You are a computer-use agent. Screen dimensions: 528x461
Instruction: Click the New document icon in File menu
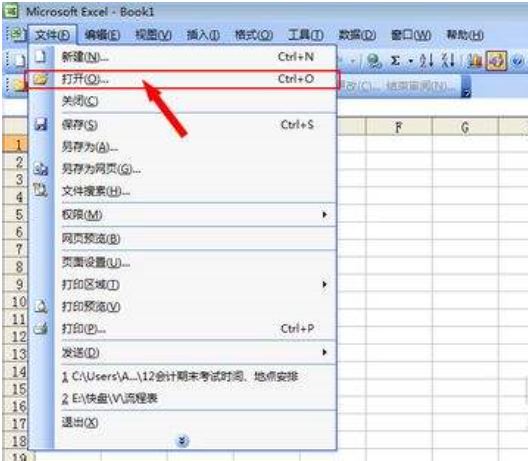(x=40, y=56)
